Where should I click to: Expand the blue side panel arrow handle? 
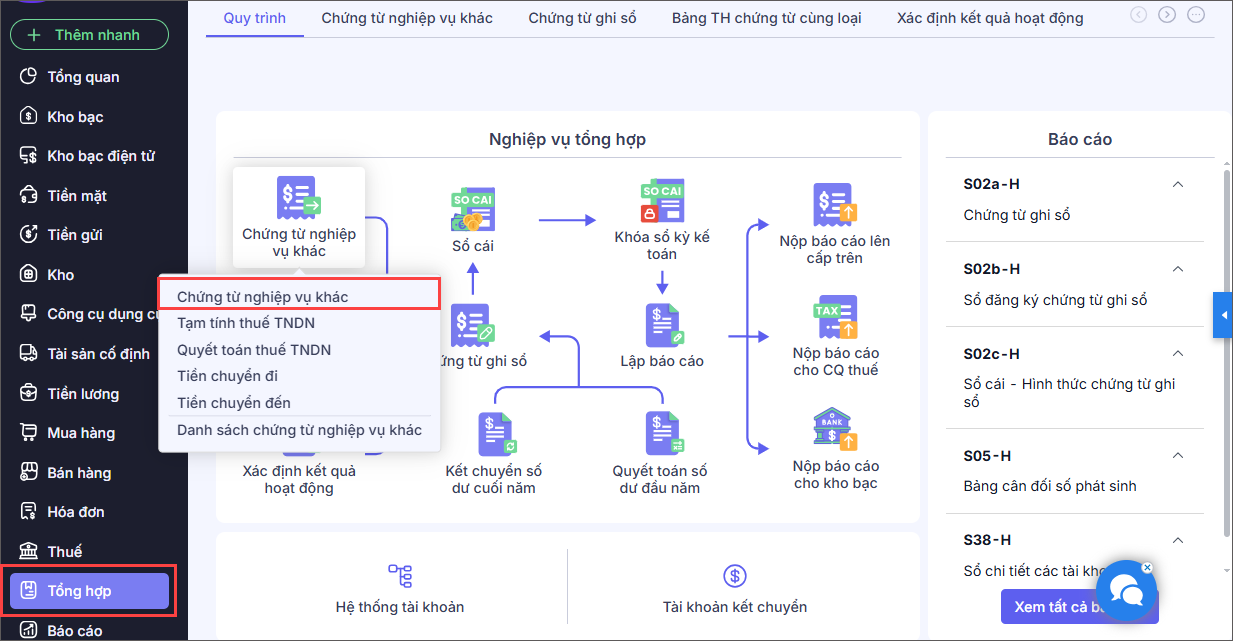pyautogui.click(x=1223, y=316)
